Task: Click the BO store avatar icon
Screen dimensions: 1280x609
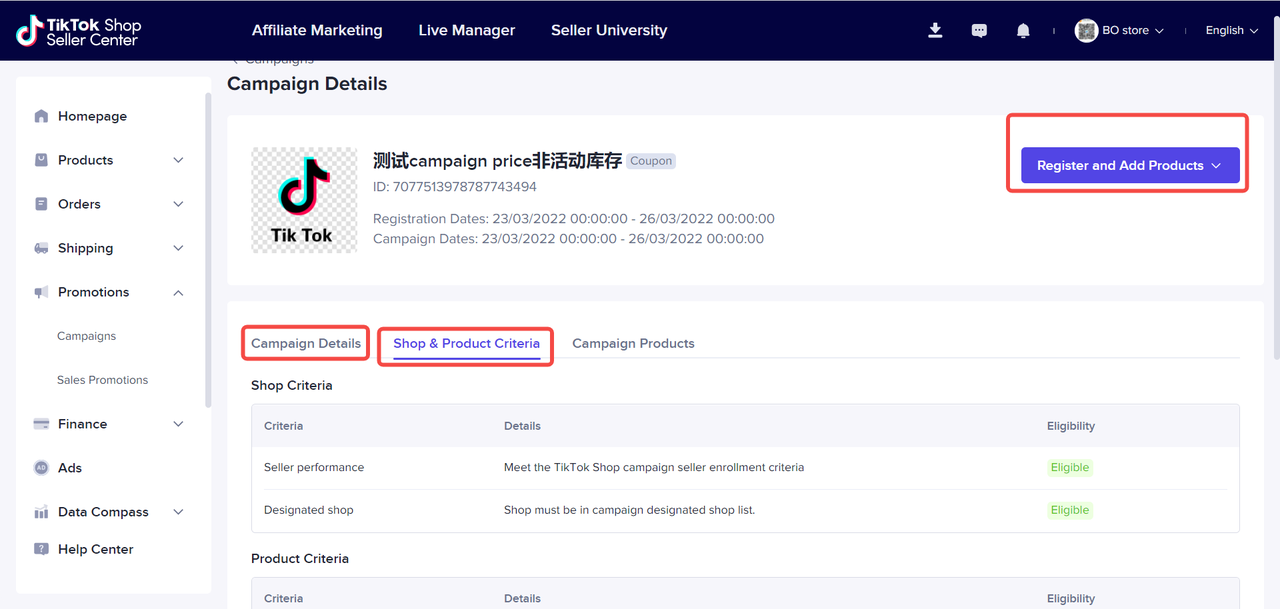Action: [1086, 31]
